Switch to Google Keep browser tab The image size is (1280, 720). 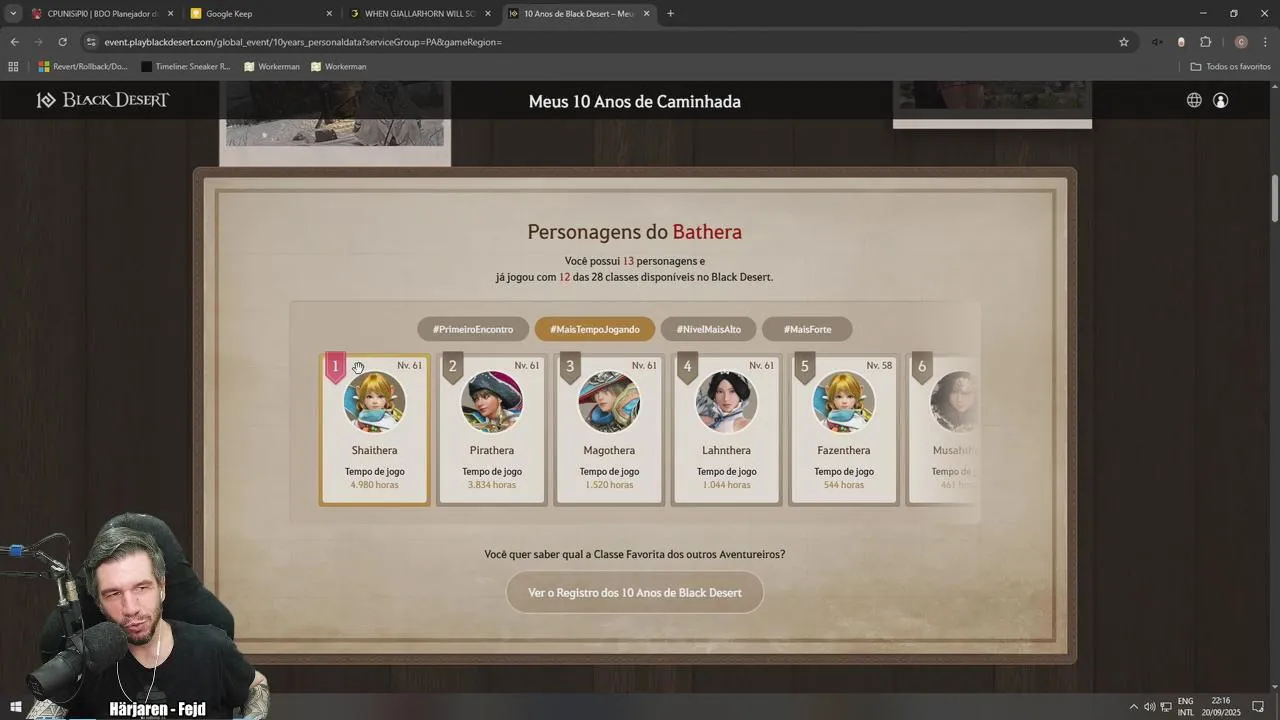260,14
